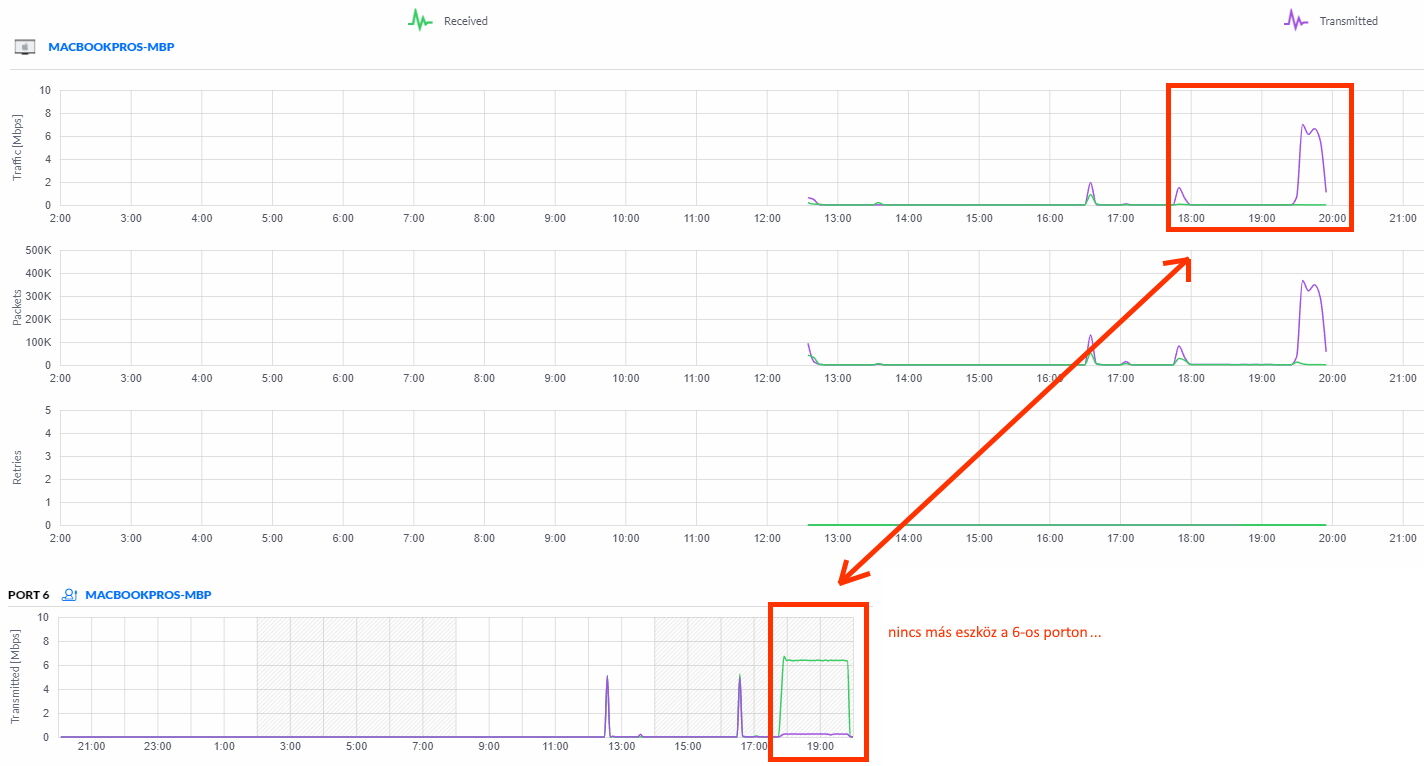Toggle the Transmitted series via its legend label

pyautogui.click(x=1348, y=21)
